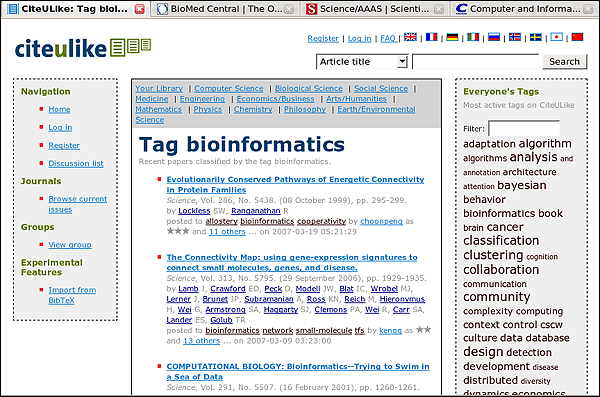Open Your Library category
Viewport: 600px width, 397px height.
click(159, 88)
